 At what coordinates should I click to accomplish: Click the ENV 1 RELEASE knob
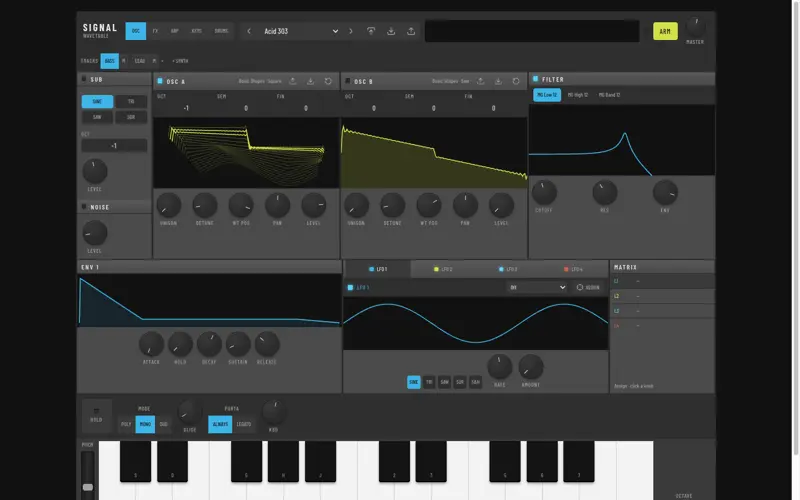pos(267,344)
